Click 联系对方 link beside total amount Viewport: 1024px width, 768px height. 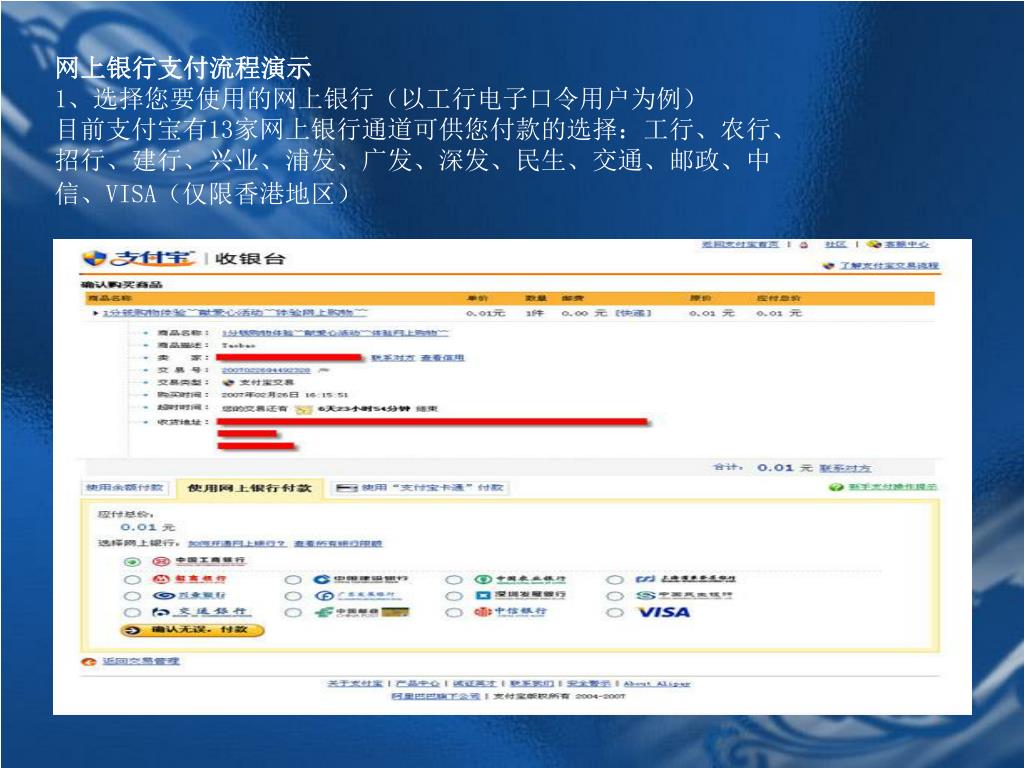click(845, 468)
